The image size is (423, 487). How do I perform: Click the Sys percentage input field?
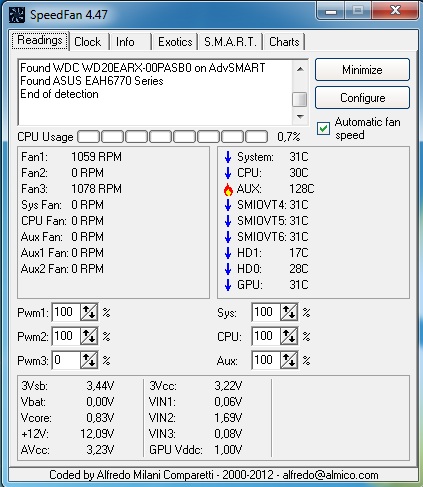coord(266,312)
